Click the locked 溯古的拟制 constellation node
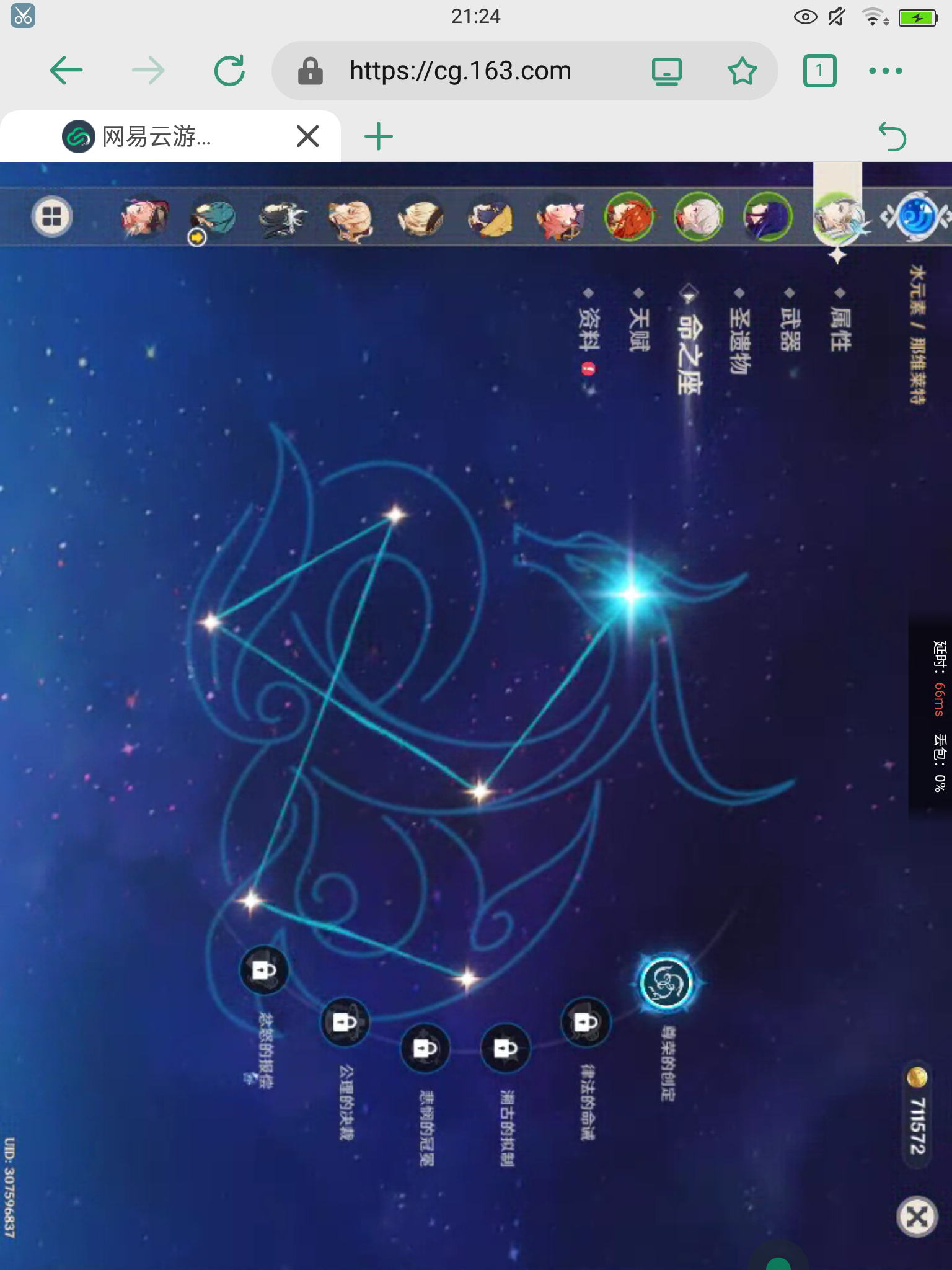The width and height of the screenshot is (952, 1270). [x=505, y=1048]
